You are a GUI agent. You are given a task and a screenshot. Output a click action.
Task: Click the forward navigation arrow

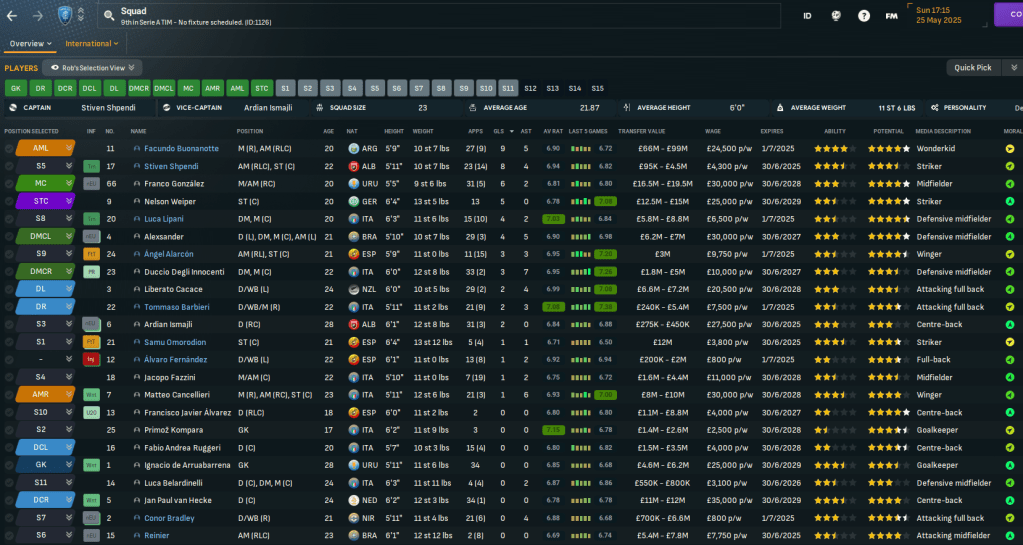[38, 16]
